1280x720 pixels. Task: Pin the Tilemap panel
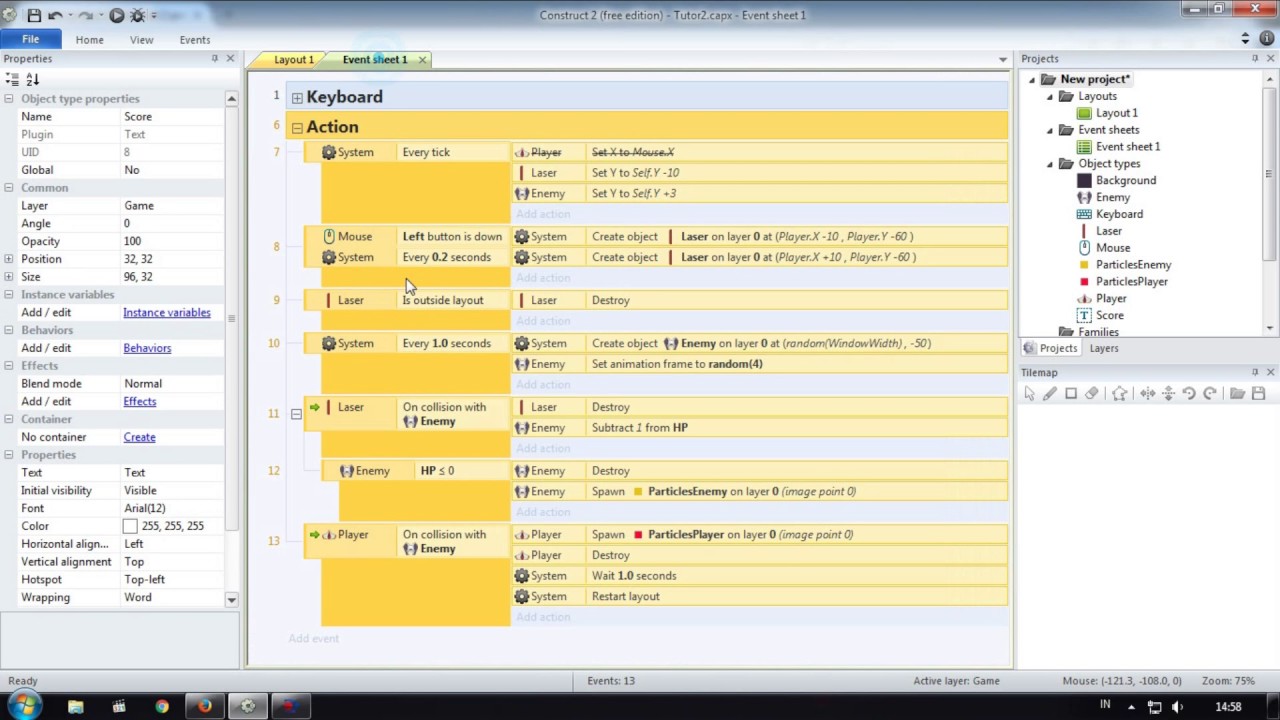[x=1255, y=372]
